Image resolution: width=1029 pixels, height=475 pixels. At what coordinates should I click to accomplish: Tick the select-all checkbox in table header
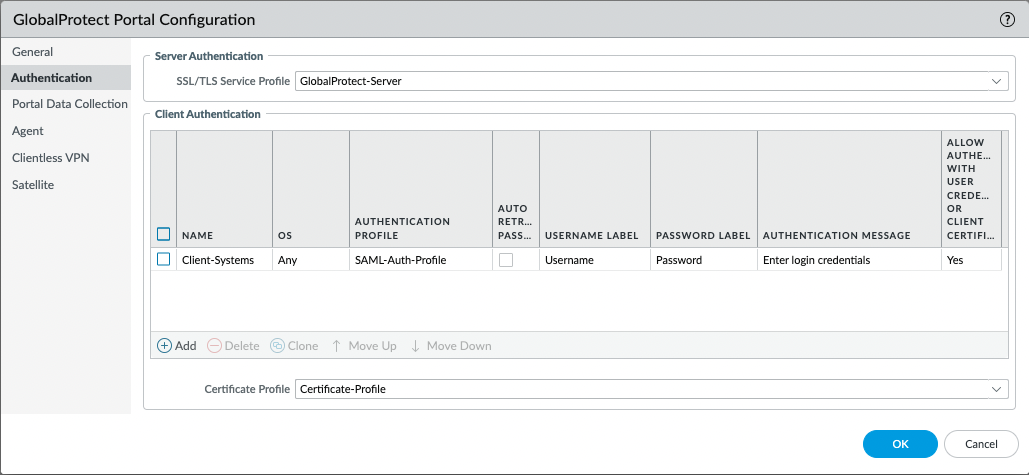pyautogui.click(x=164, y=235)
